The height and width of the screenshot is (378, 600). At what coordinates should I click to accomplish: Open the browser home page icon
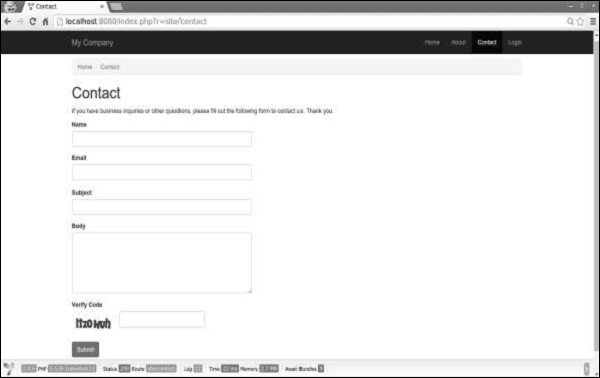[45, 21]
